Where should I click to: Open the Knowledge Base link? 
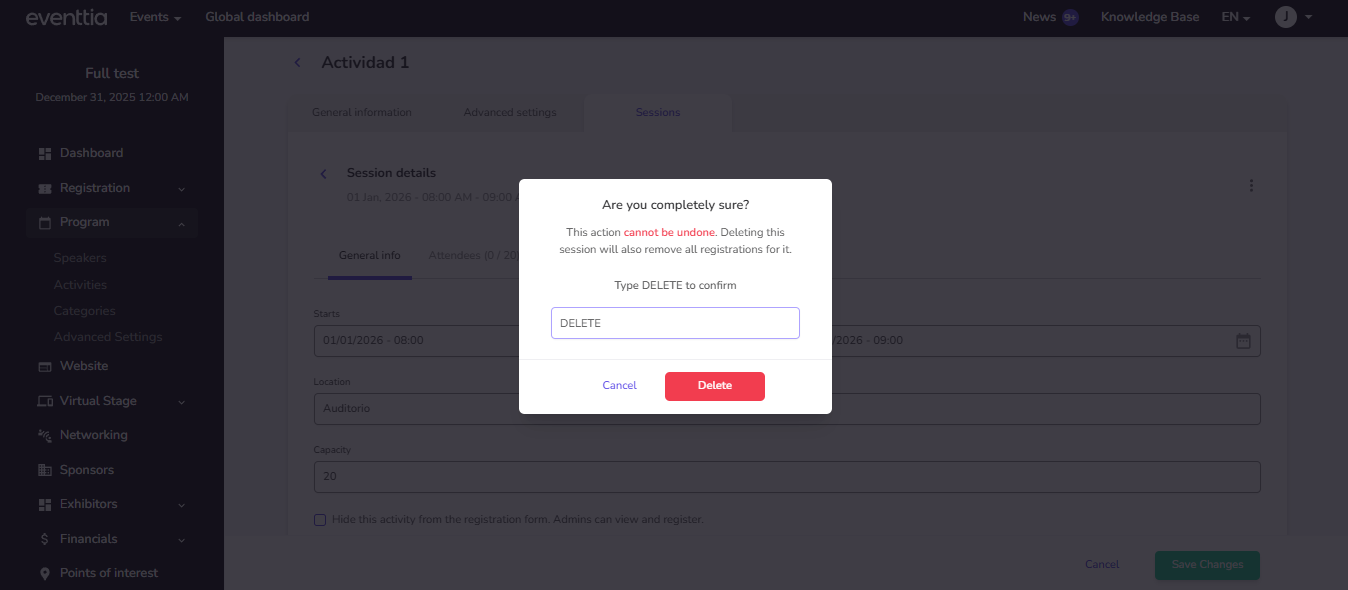point(1150,17)
